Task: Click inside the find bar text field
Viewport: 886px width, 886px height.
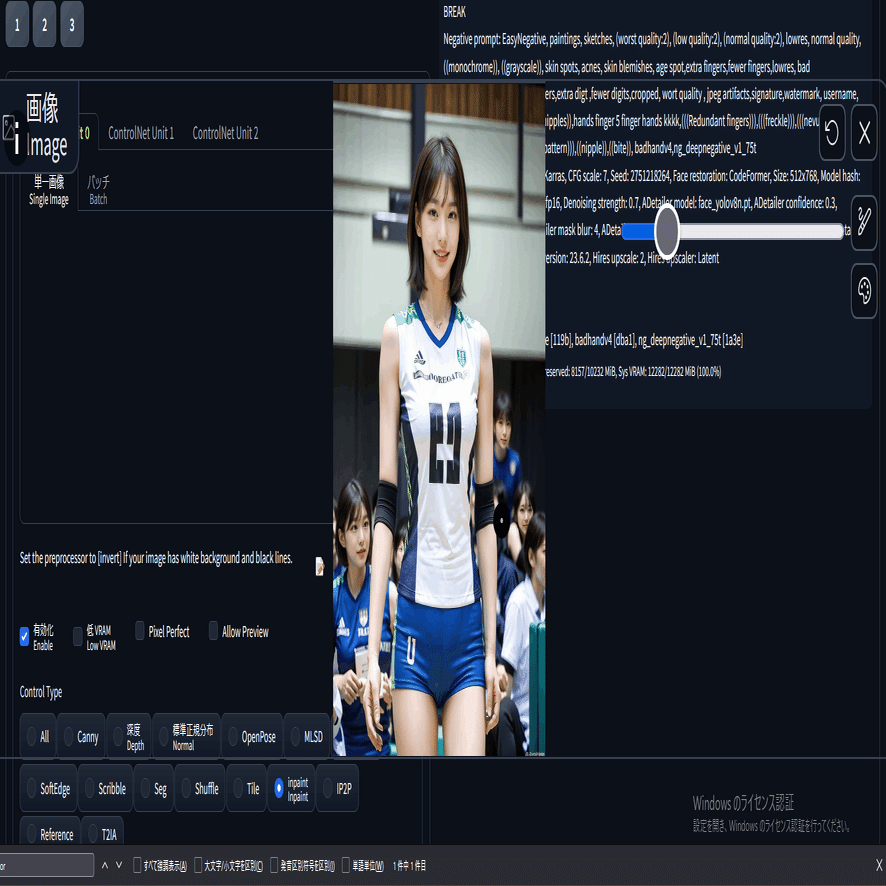Action: [x=47, y=865]
